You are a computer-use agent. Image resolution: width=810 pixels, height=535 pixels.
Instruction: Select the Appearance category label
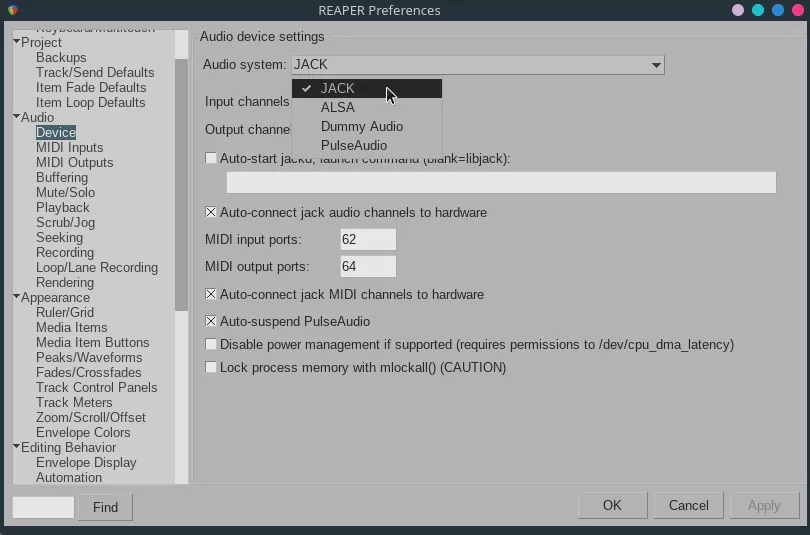click(x=55, y=297)
